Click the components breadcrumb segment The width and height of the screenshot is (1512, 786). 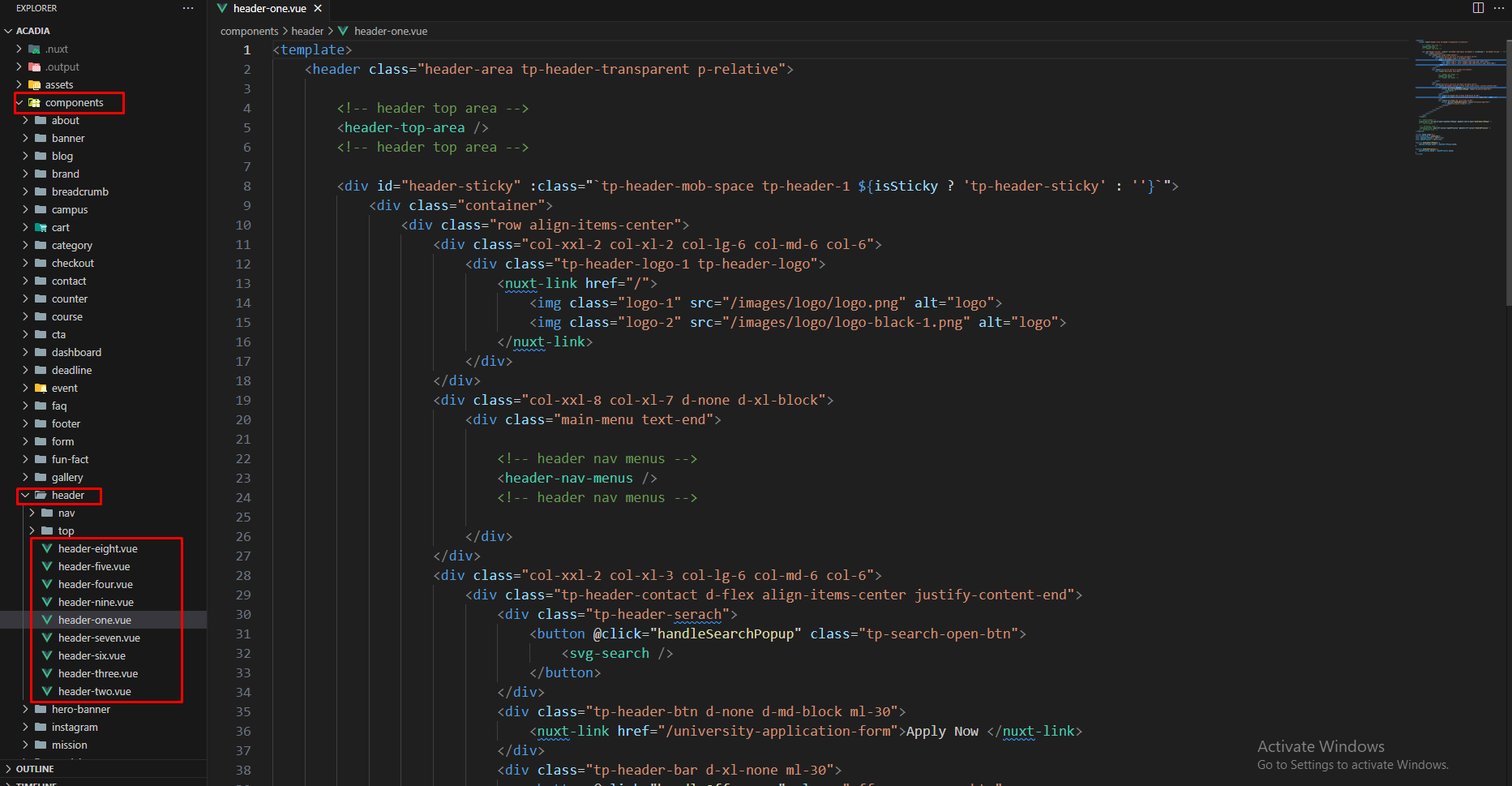(x=249, y=31)
